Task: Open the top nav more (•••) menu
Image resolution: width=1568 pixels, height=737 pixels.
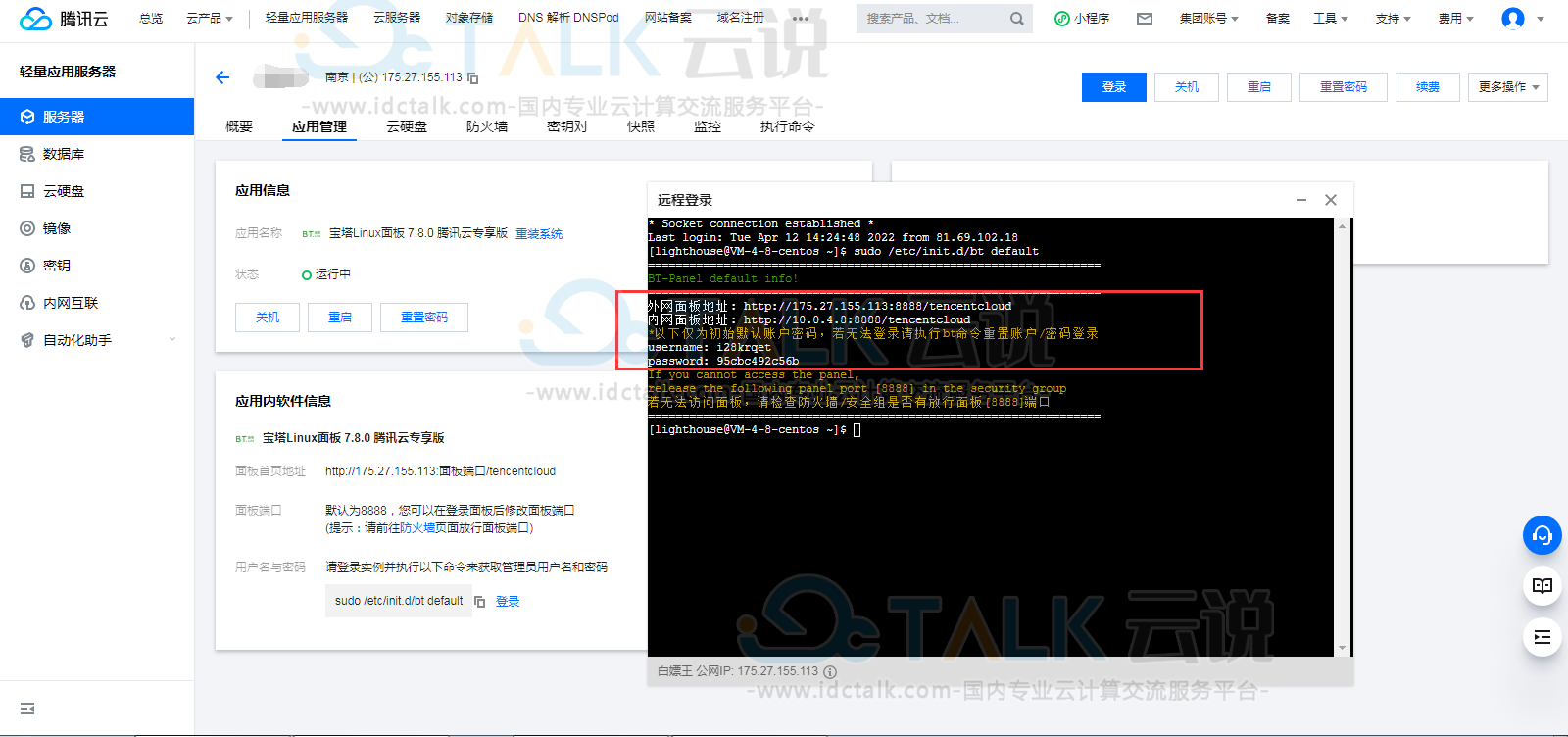Action: tap(801, 19)
